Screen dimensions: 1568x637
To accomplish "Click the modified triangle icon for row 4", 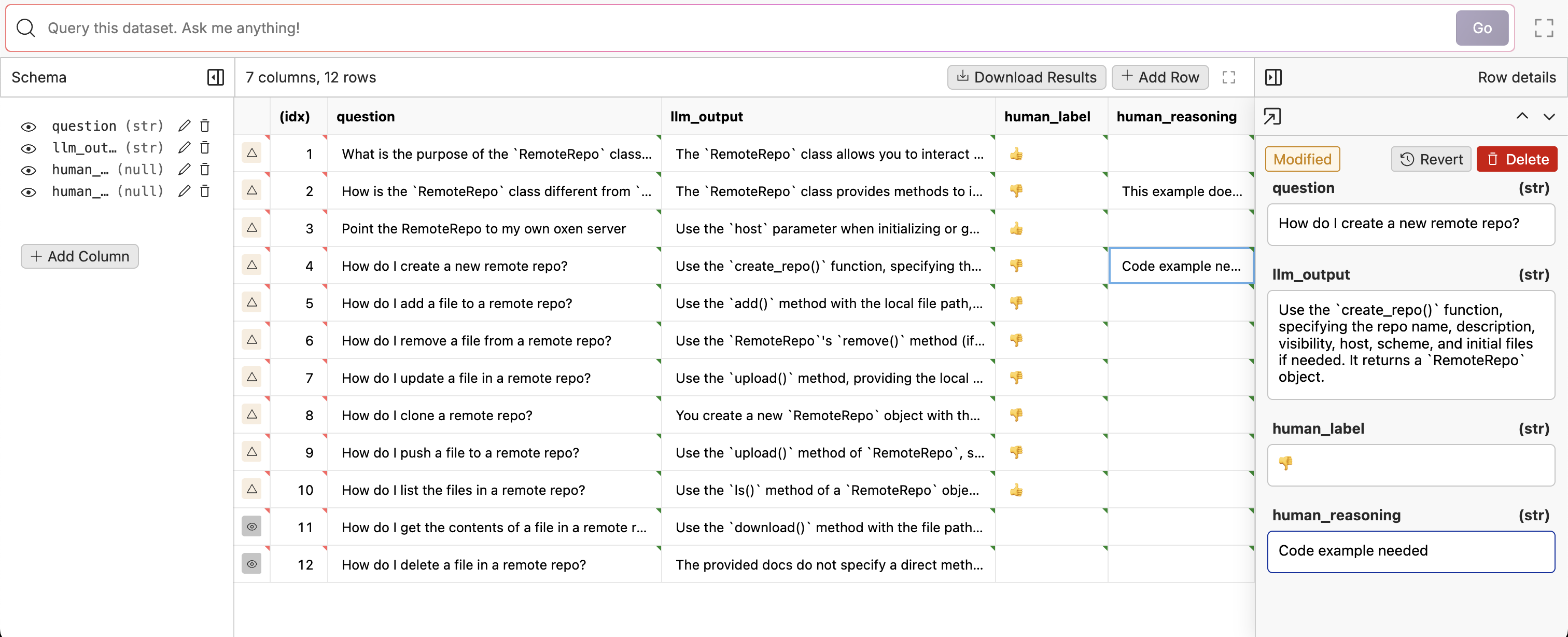I will point(251,266).
